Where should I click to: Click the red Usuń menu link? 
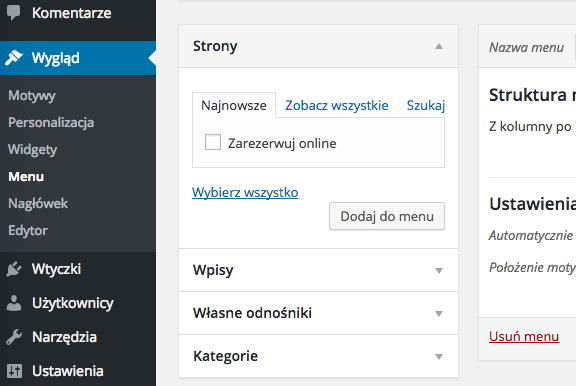[x=524, y=336]
